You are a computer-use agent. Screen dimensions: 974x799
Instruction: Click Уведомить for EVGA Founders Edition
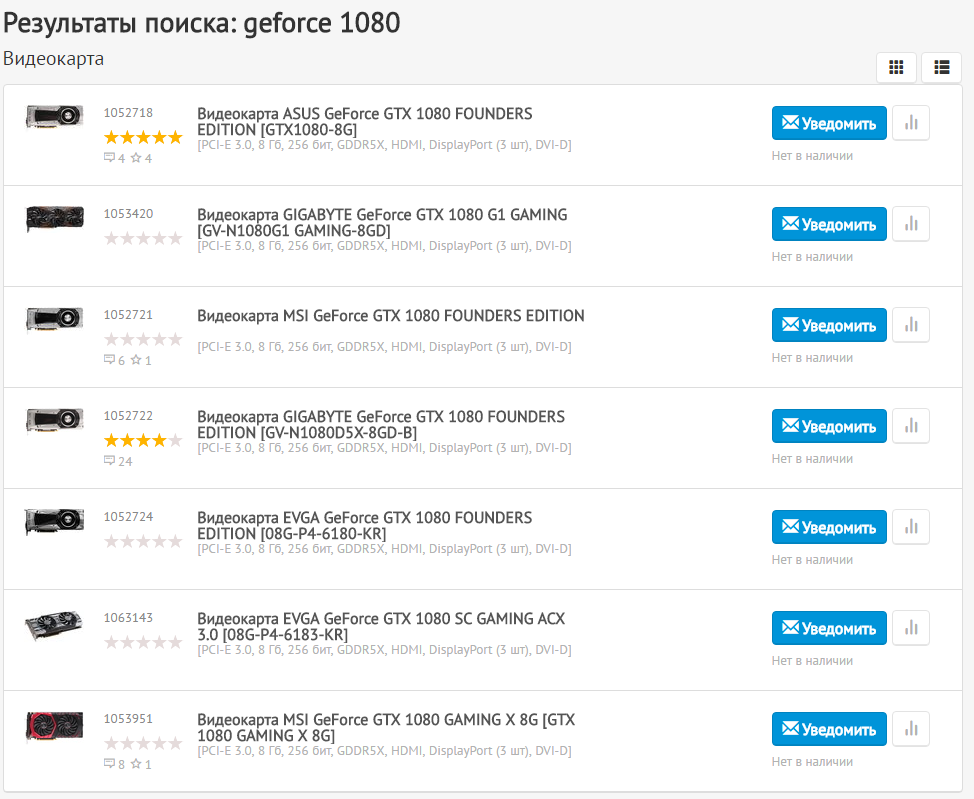click(x=829, y=527)
